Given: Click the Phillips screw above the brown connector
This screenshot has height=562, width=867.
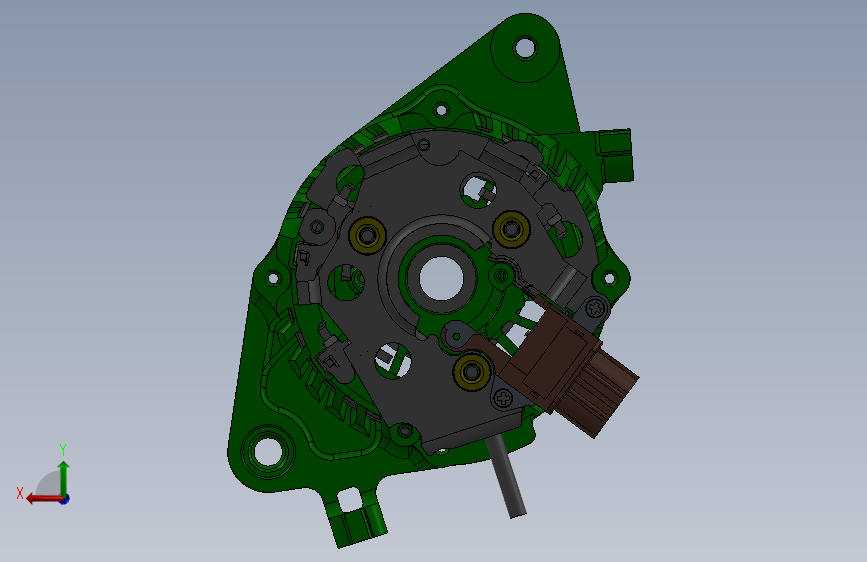Looking at the screenshot, I should tap(595, 308).
